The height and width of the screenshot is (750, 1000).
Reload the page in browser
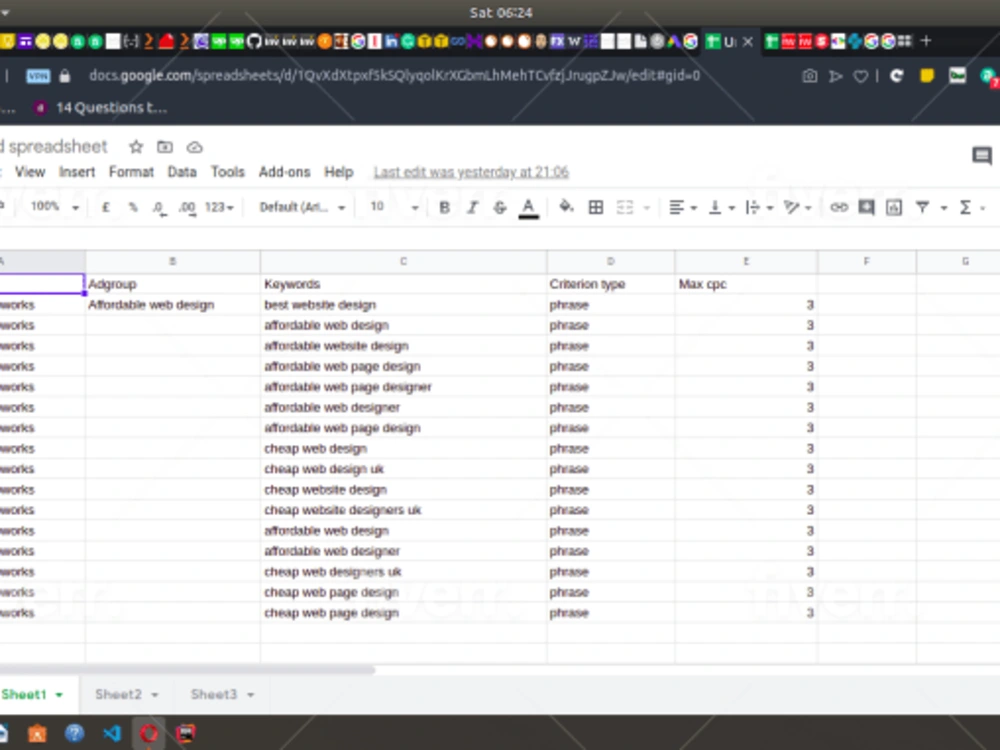tap(897, 76)
